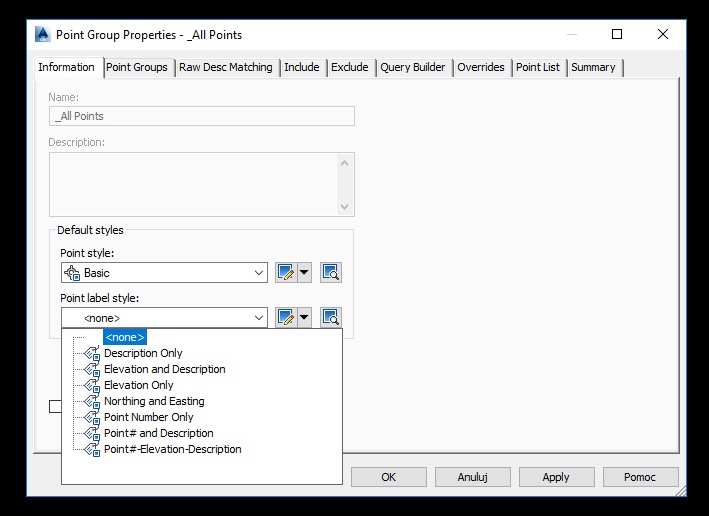This screenshot has width=709, height=516.
Task: Switch to the Point Groups tab
Action: [137, 67]
